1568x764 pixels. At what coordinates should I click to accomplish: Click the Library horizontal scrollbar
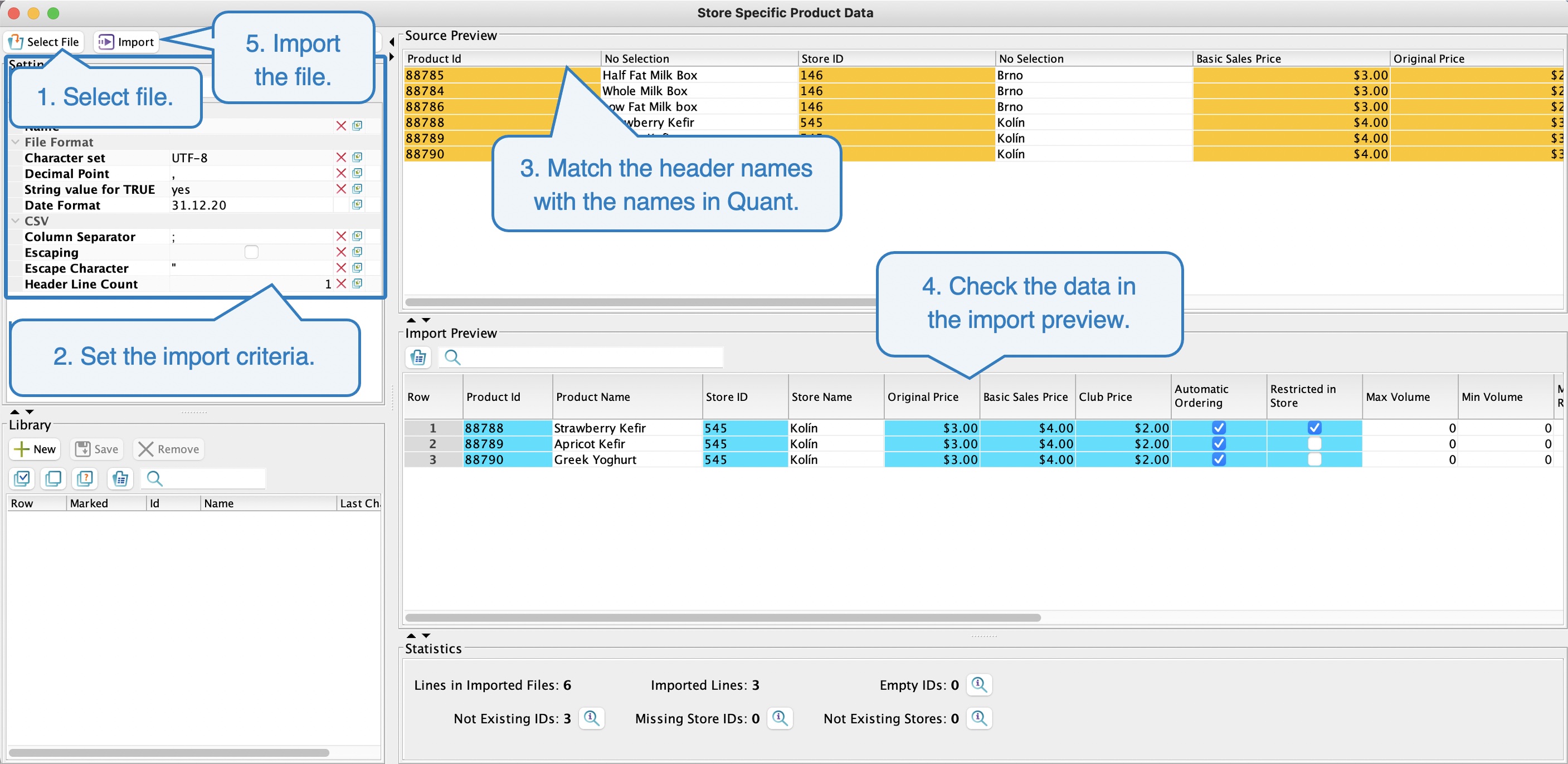click(169, 752)
